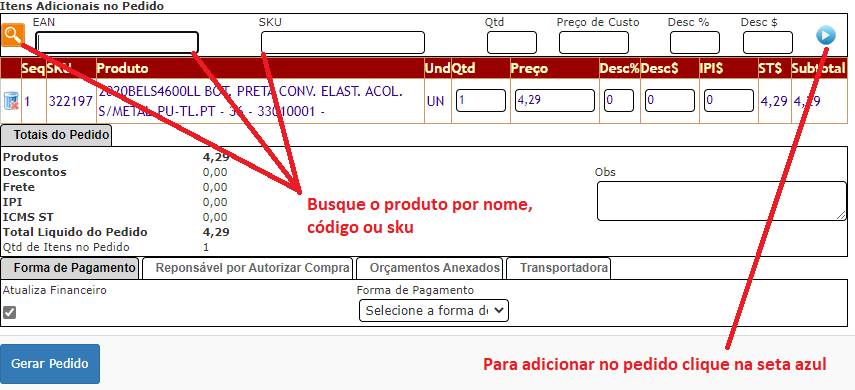Viewport: 855px width, 390px height.
Task: Click the SKU value 322197
Action: 71,101
